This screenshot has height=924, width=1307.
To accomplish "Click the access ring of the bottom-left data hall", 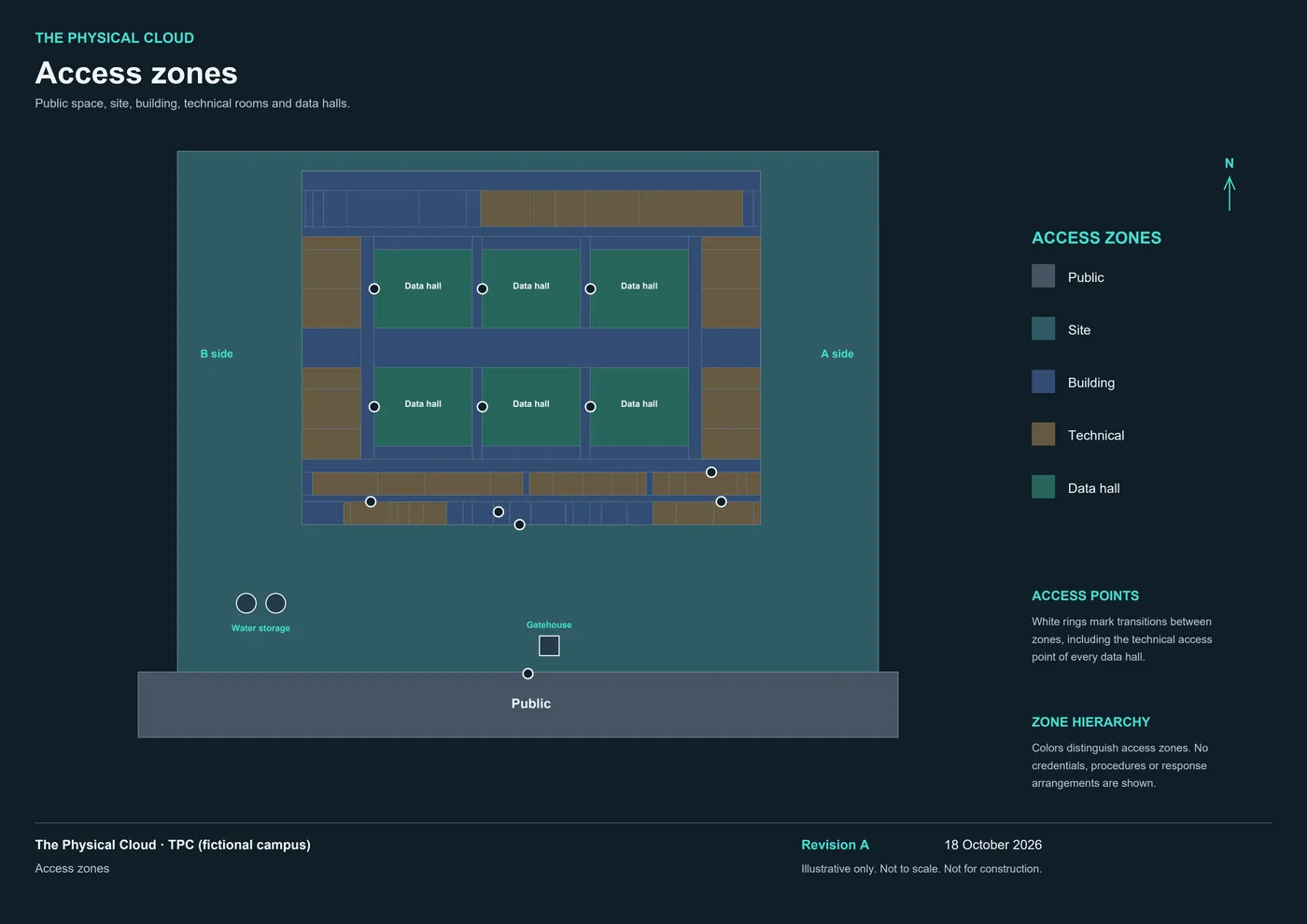I will [374, 407].
